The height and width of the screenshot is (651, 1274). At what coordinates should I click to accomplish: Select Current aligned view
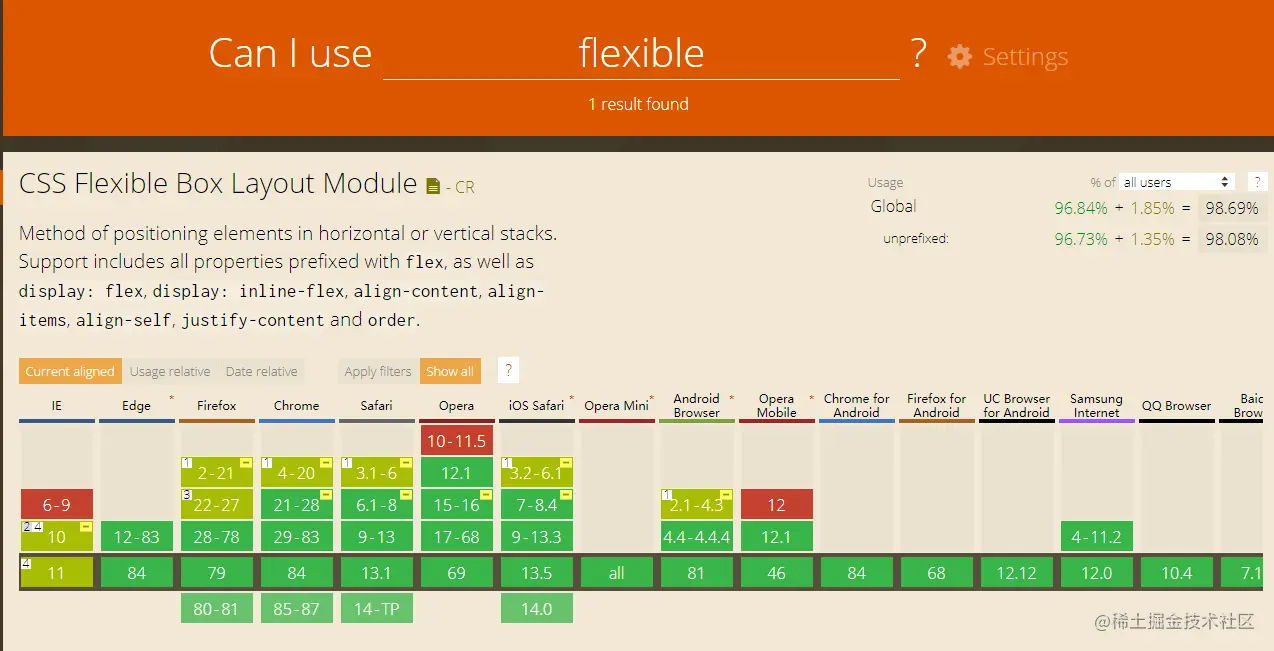(70, 371)
